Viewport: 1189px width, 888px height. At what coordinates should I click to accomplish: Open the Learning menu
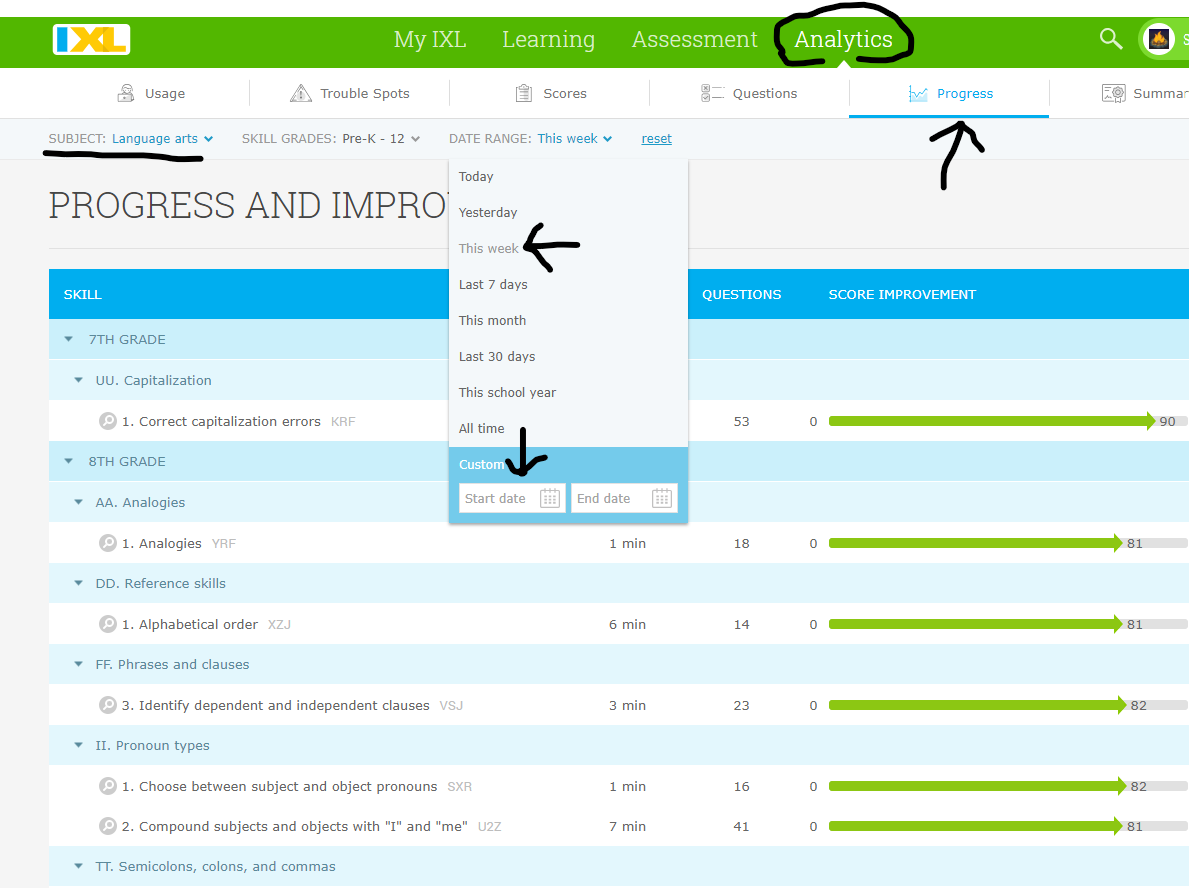point(548,39)
